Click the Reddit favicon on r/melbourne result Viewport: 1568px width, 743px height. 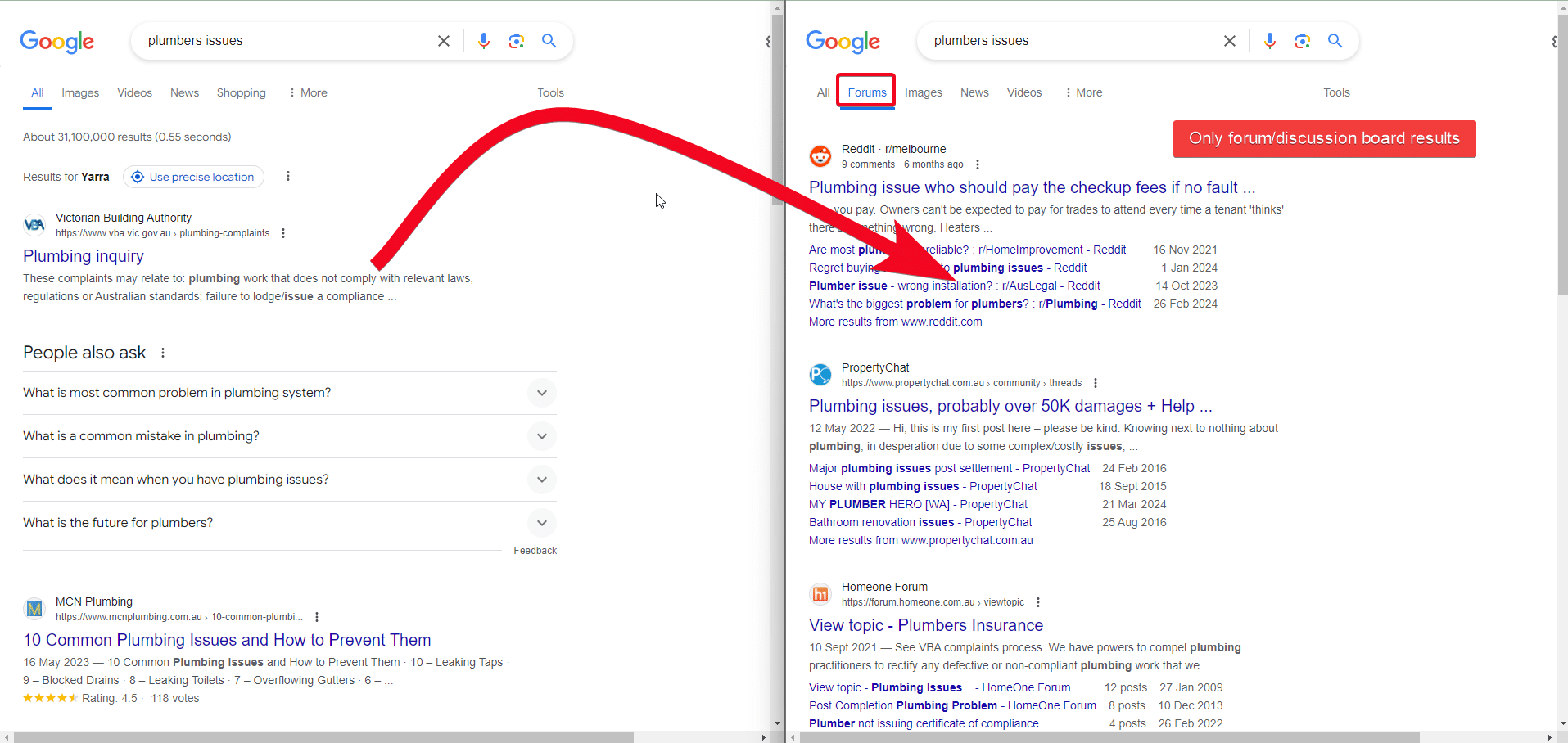click(820, 155)
